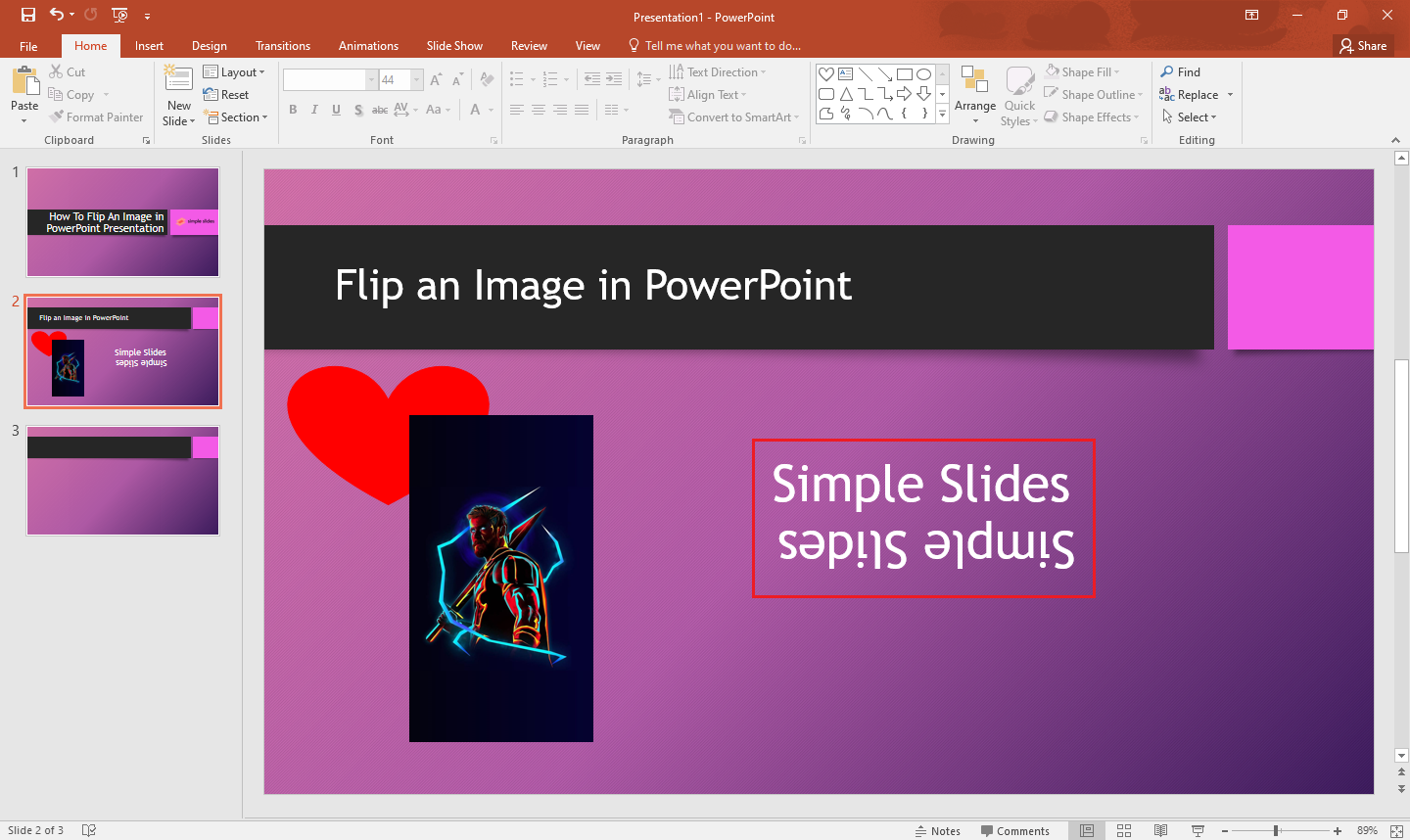Screen dimensions: 1410x840
Task: Click the Comments button
Action: click(1016, 830)
